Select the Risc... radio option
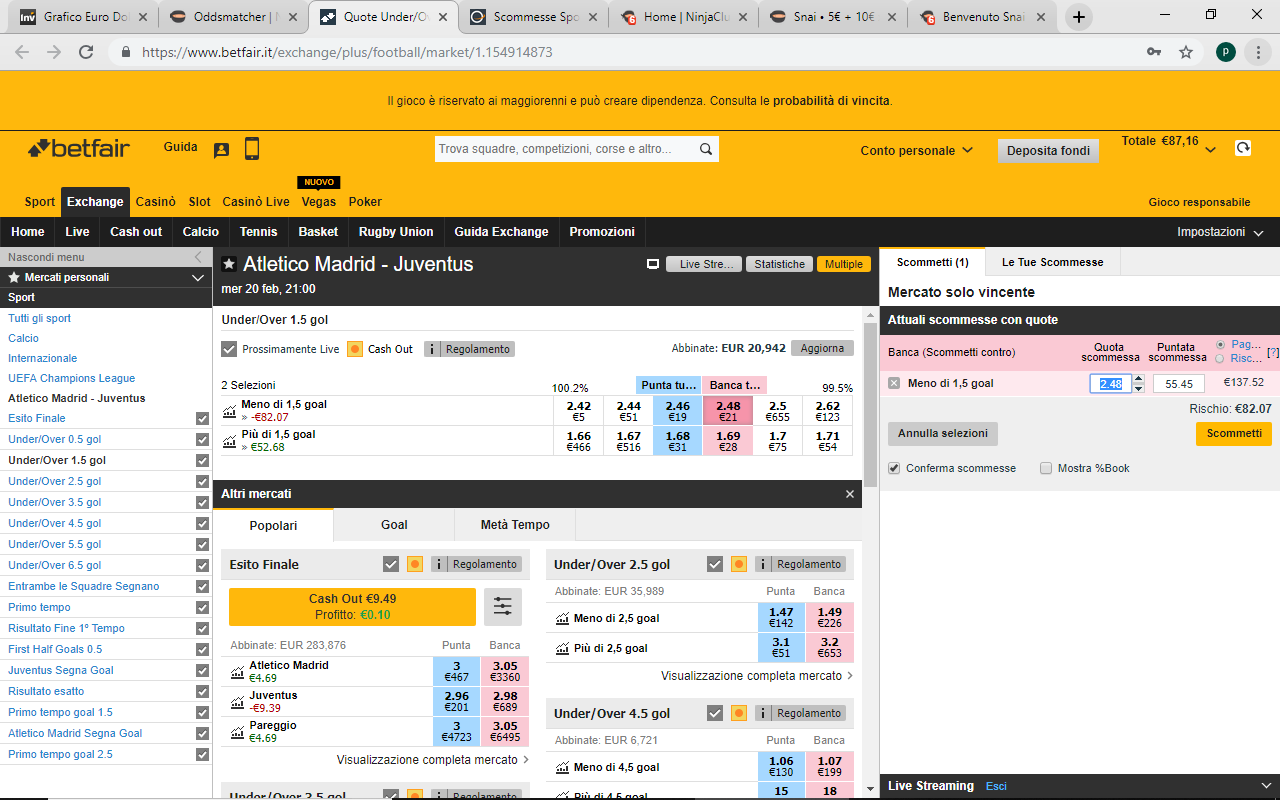This screenshot has width=1280, height=800. (x=1219, y=358)
